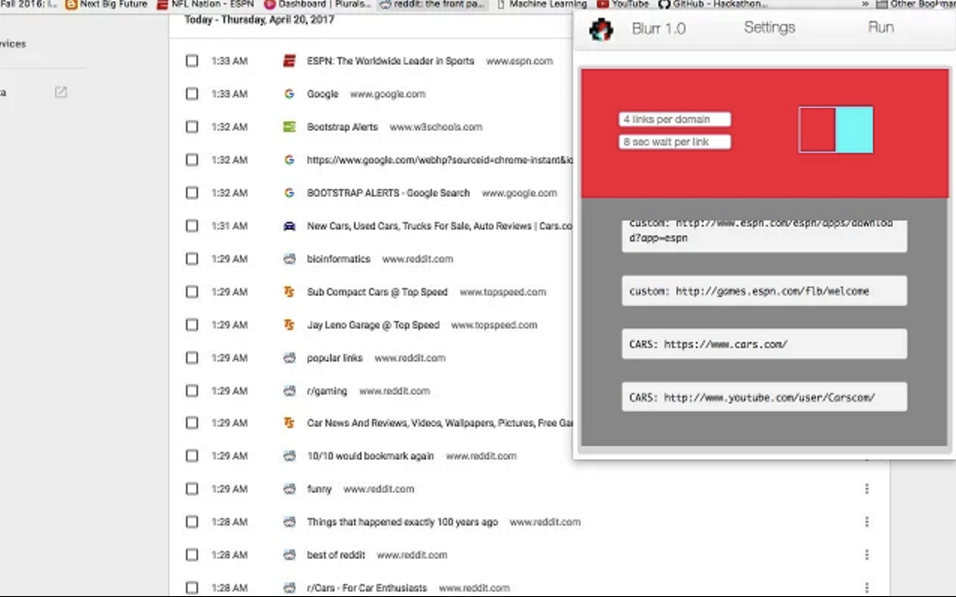Image resolution: width=956 pixels, height=597 pixels.
Task: Open more actions menu for funny entry
Action: tap(866, 488)
